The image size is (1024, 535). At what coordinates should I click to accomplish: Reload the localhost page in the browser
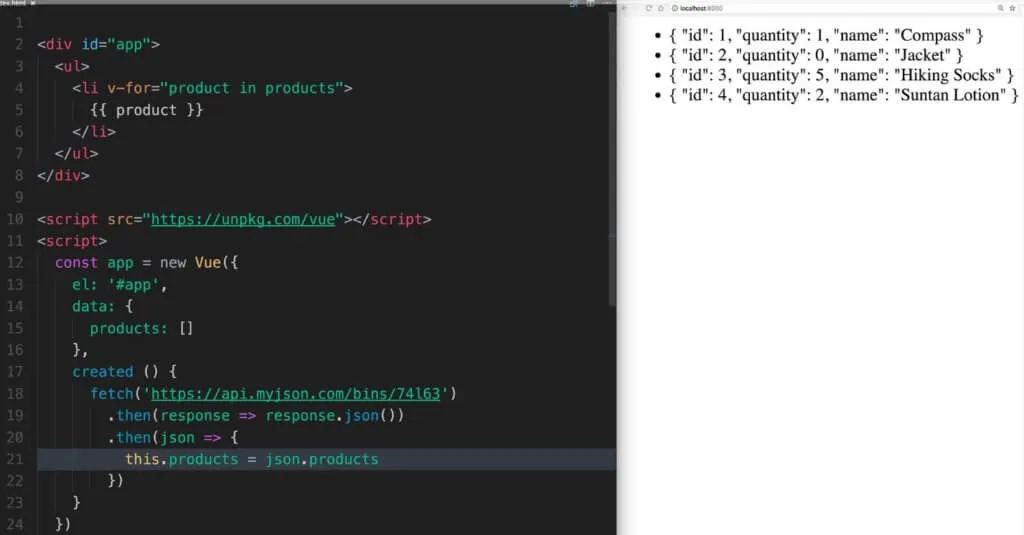[648, 8]
